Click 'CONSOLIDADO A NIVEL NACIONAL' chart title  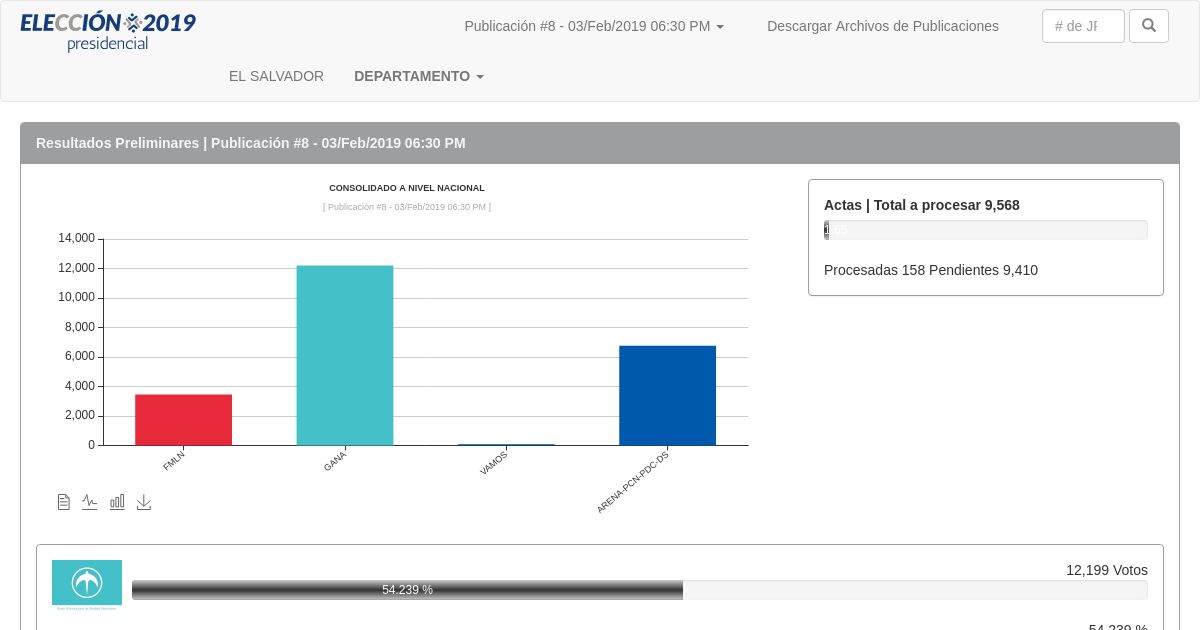coord(407,188)
